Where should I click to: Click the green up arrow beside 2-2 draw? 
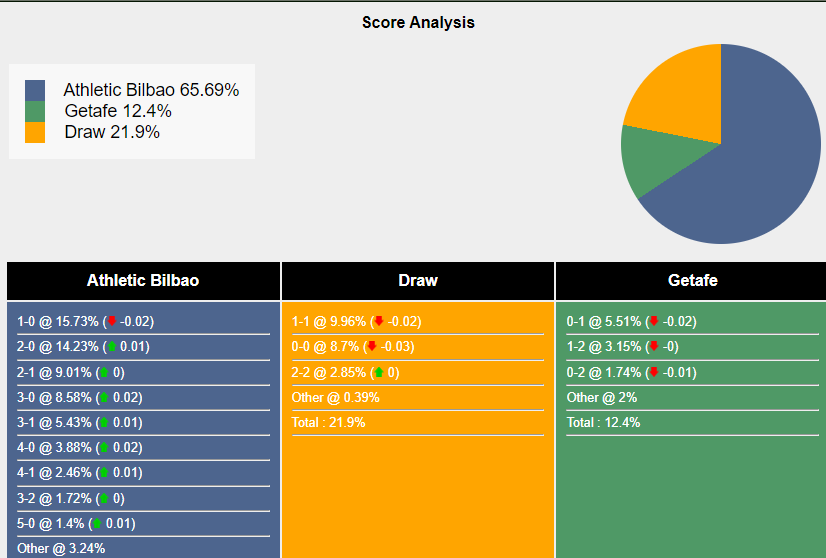pos(379,372)
